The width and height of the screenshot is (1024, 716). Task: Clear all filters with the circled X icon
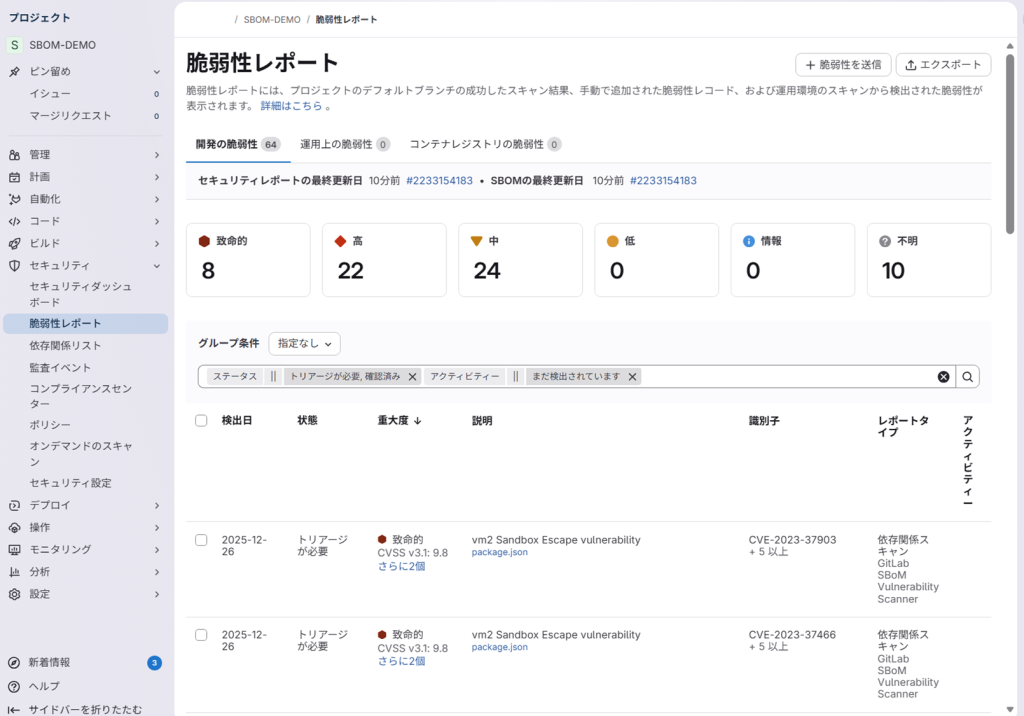943,377
